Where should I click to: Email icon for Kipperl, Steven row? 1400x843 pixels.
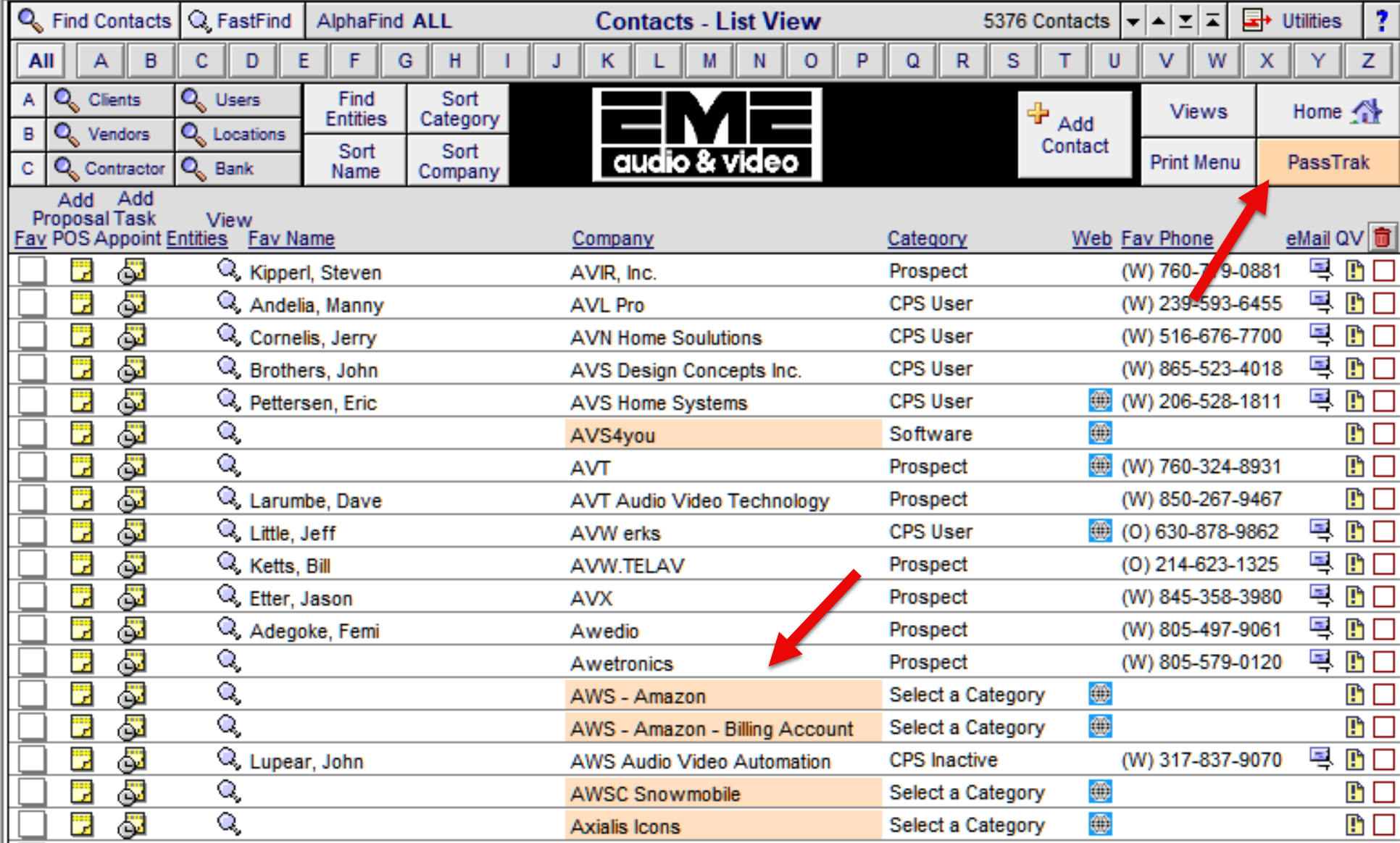click(1321, 270)
